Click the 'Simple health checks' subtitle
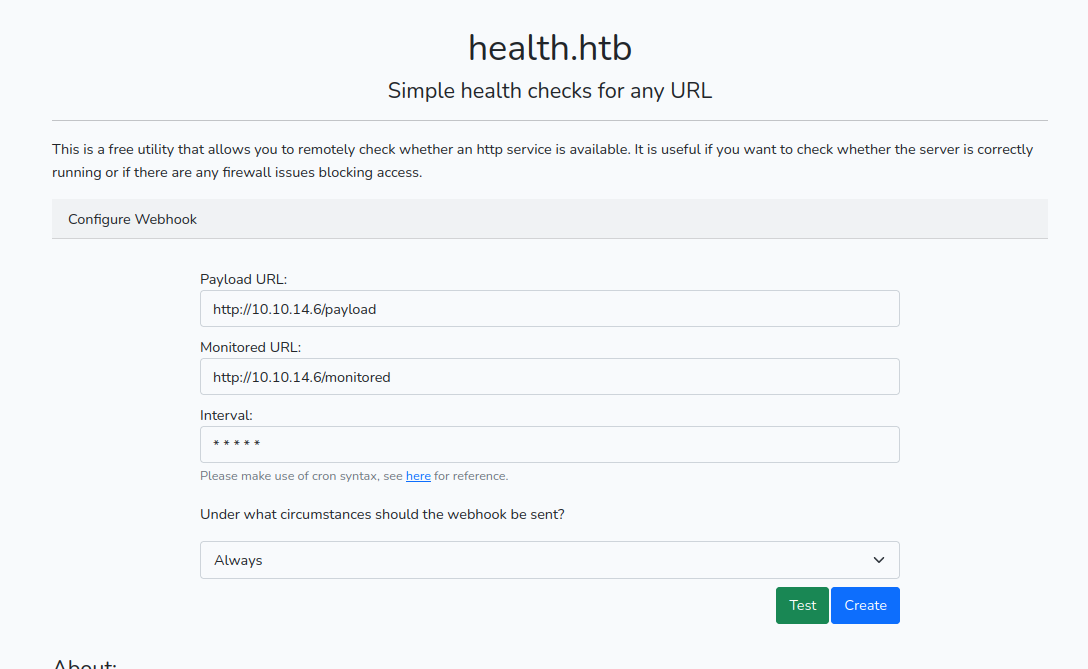The image size is (1088, 669). click(x=549, y=91)
